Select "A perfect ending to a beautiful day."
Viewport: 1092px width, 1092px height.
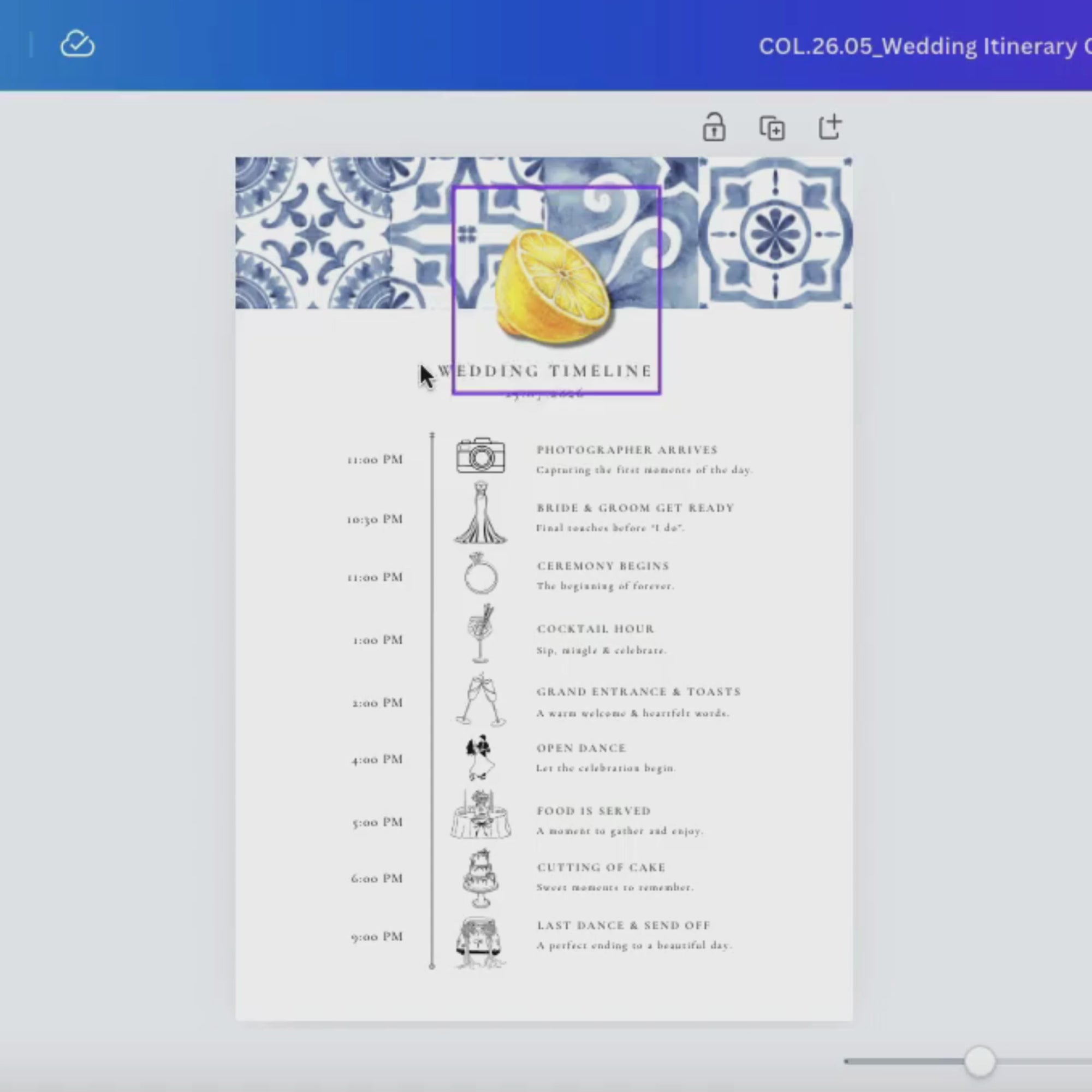634,945
